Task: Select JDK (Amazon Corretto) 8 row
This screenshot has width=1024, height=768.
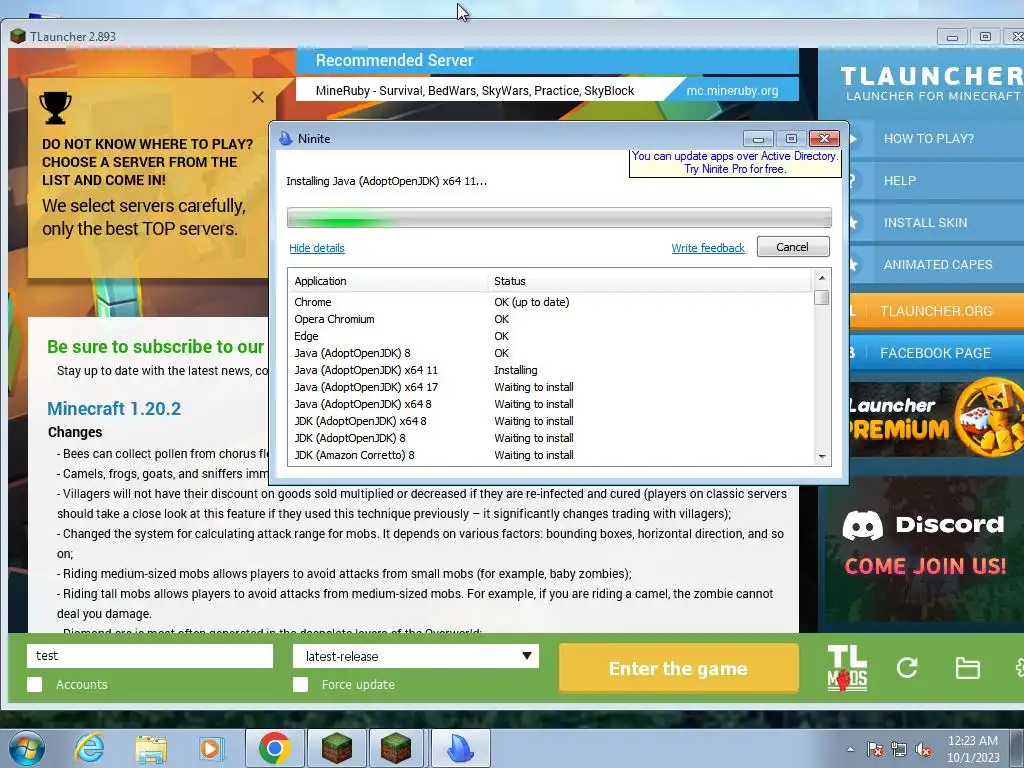Action: tap(552, 455)
